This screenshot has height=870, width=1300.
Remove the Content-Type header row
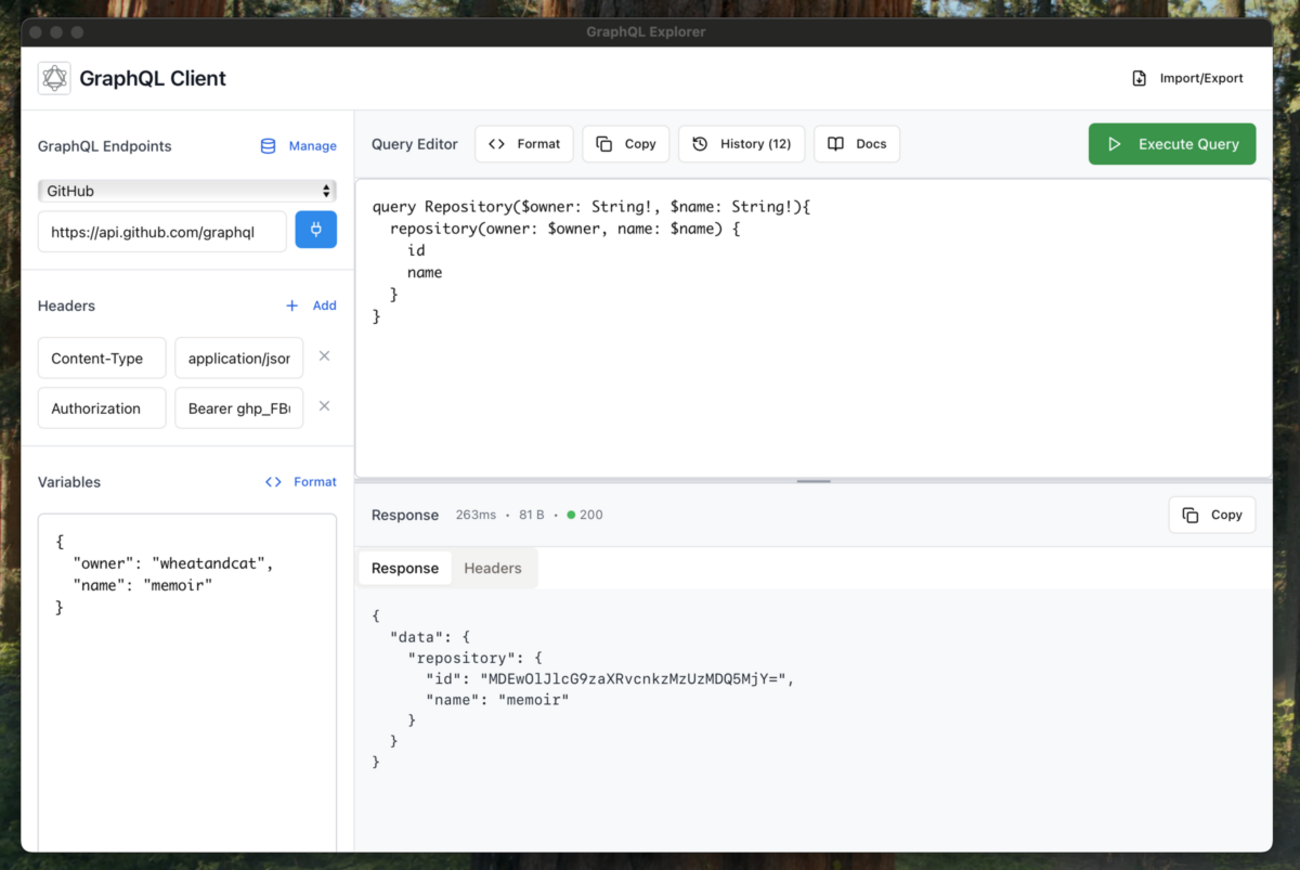click(x=324, y=356)
